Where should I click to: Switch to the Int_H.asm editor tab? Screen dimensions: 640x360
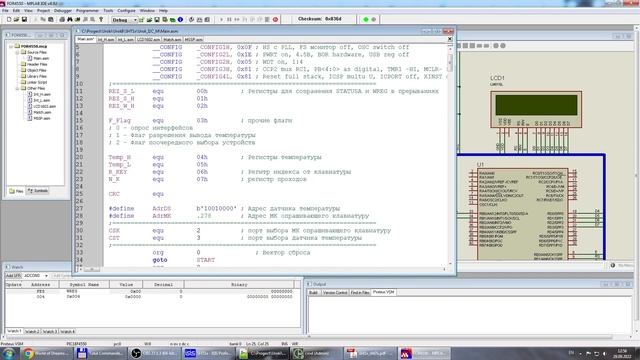pos(106,40)
